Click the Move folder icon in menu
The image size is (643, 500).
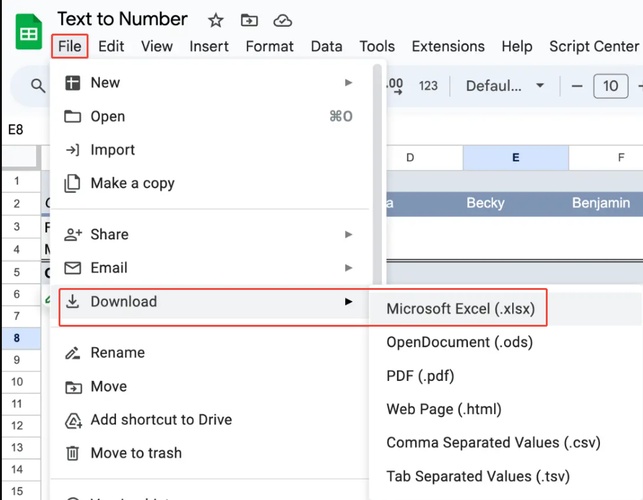point(73,387)
